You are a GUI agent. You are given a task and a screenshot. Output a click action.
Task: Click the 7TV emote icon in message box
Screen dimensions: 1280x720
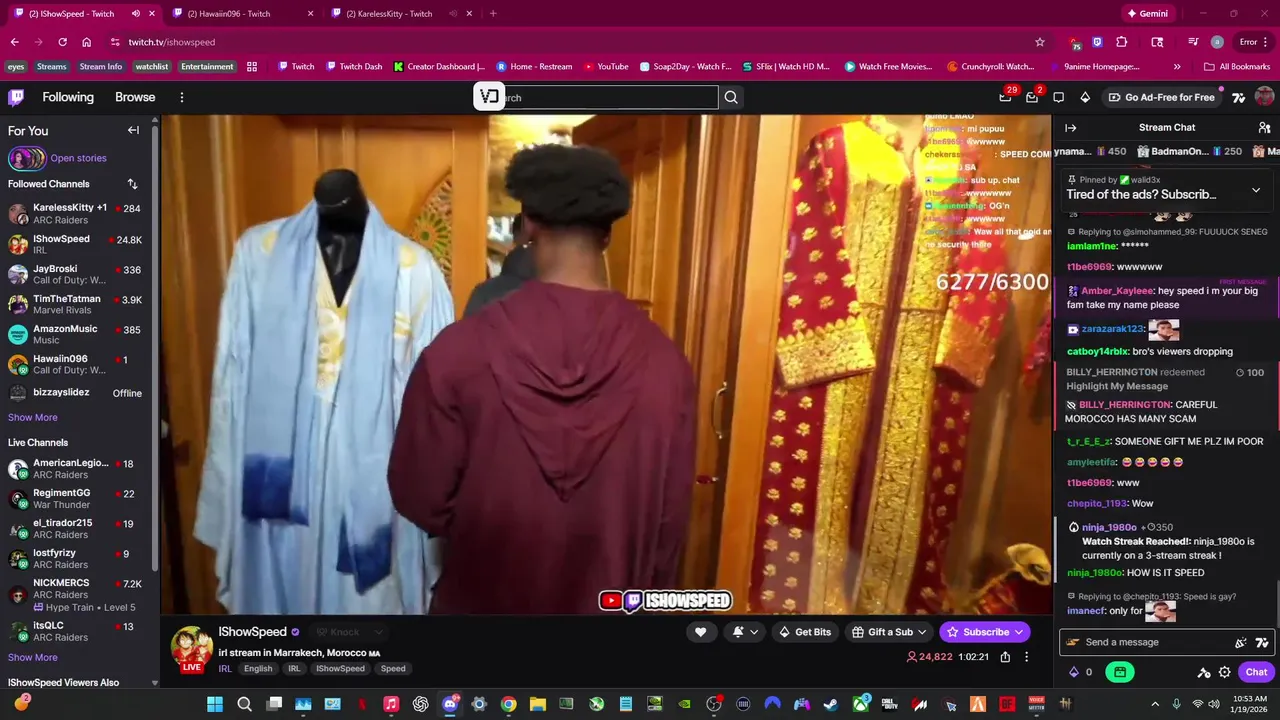coord(1261,642)
